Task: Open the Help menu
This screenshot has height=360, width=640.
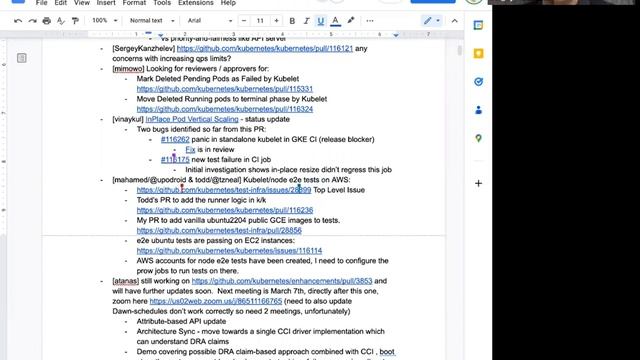Action: click(228, 3)
